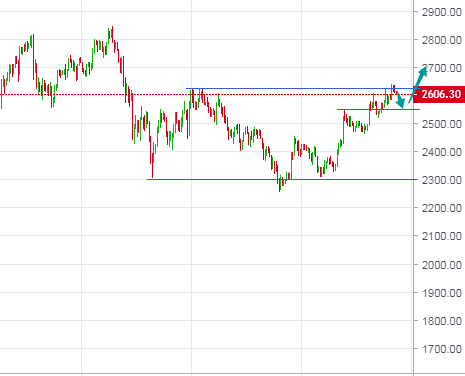Image resolution: width=465 pixels, height=376 pixels.
Task: Click the 2900.00 price axis label
Action: coord(441,12)
